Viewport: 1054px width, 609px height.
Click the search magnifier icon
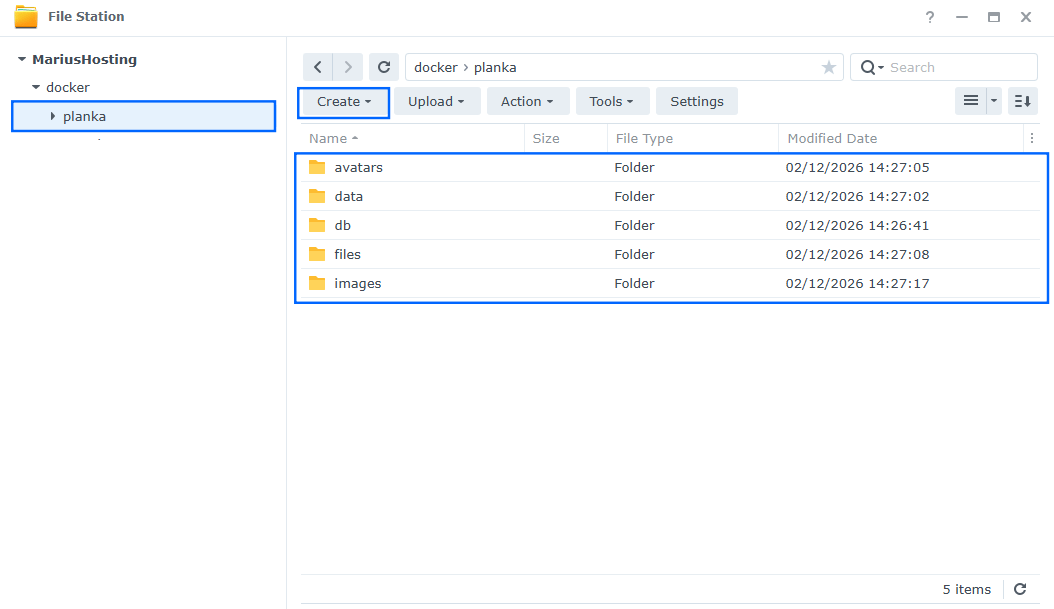pos(869,67)
